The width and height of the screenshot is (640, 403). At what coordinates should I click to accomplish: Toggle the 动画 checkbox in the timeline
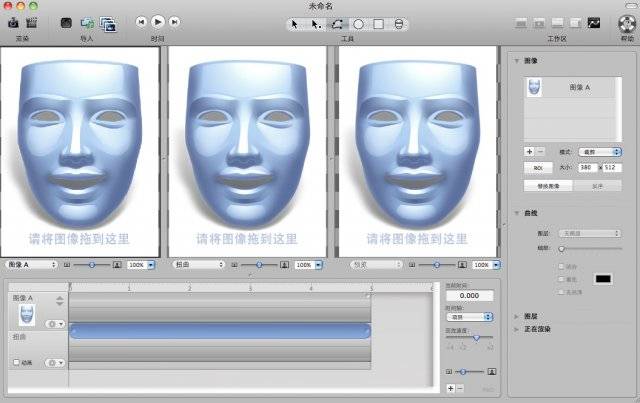(x=16, y=362)
